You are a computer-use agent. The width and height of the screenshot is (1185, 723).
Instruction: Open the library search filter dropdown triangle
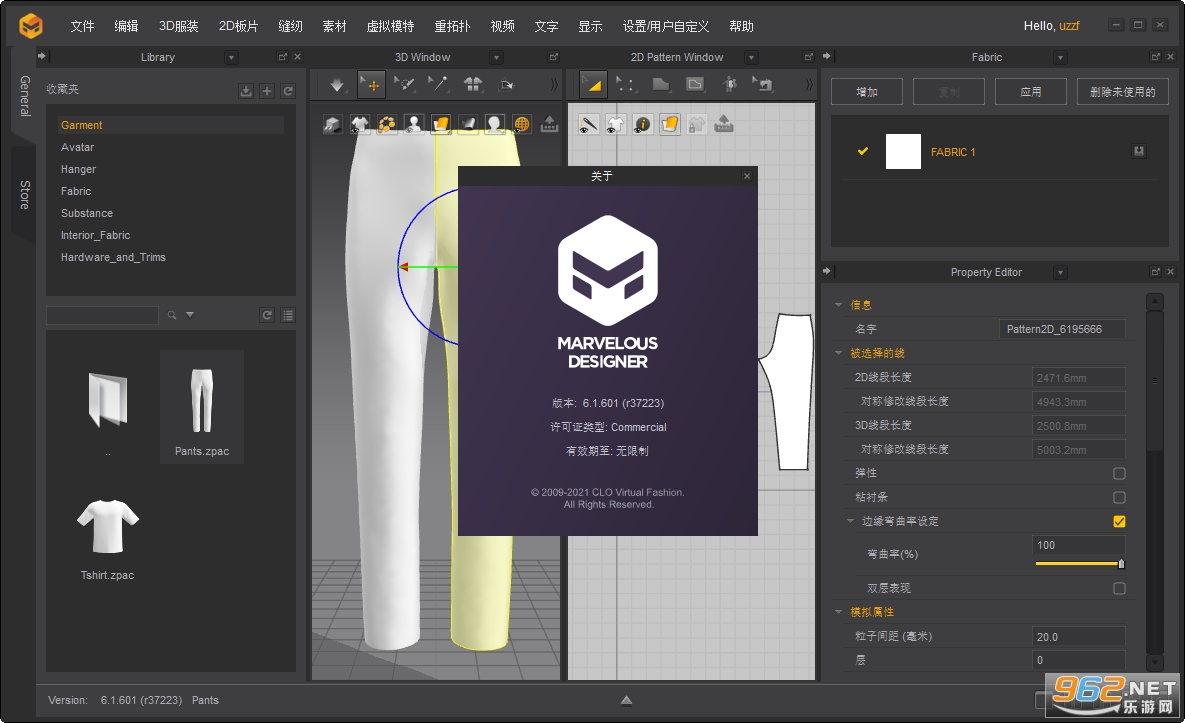(x=190, y=315)
